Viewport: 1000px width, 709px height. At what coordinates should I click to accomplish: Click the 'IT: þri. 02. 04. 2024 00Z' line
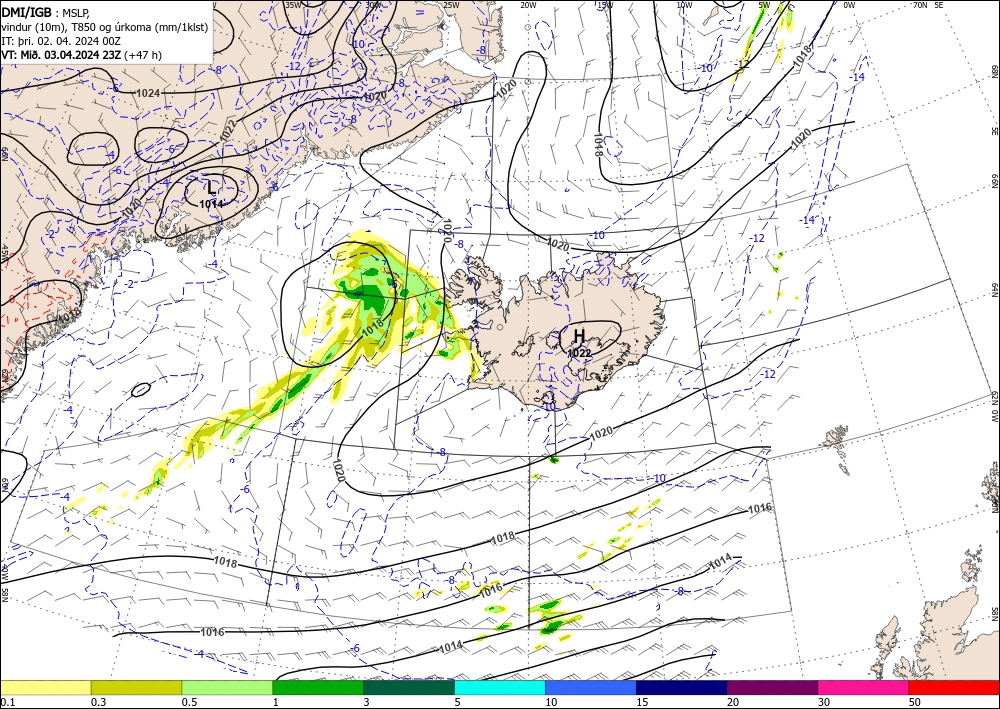click(x=62, y=41)
